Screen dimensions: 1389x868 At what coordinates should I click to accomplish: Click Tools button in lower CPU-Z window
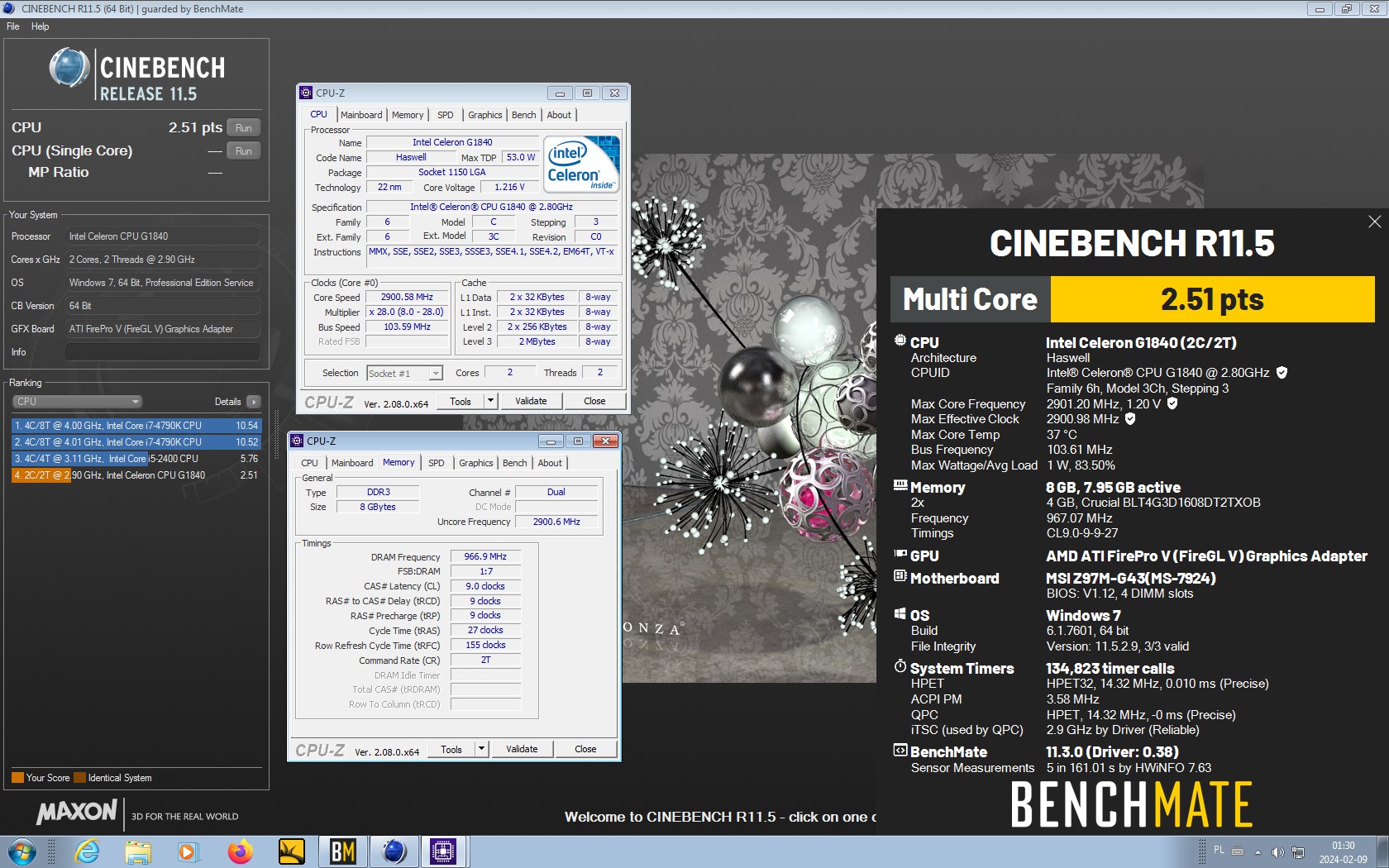click(x=451, y=749)
